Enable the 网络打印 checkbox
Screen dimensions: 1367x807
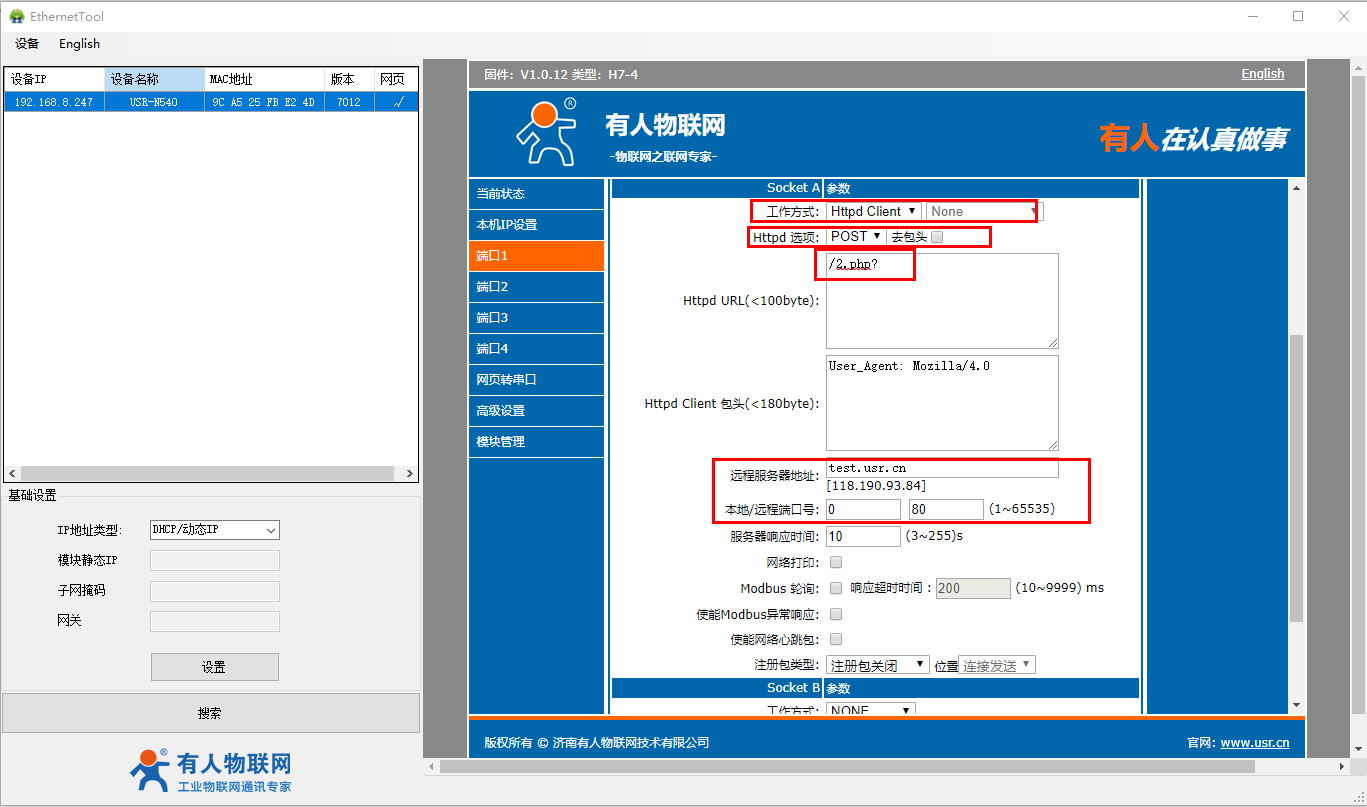click(836, 562)
